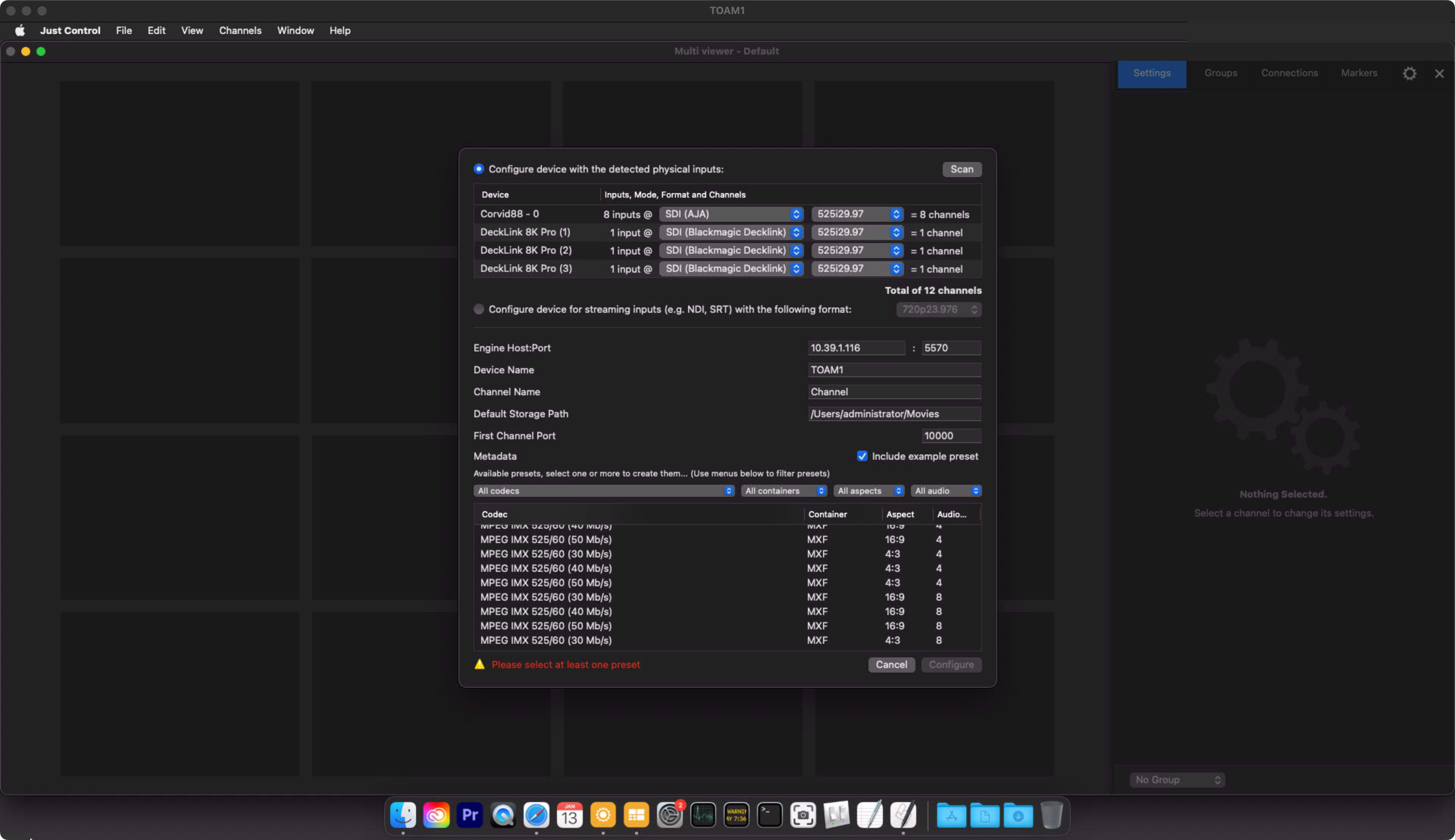Click the Configure button
Image resolution: width=1455 pixels, height=840 pixels.
951,664
